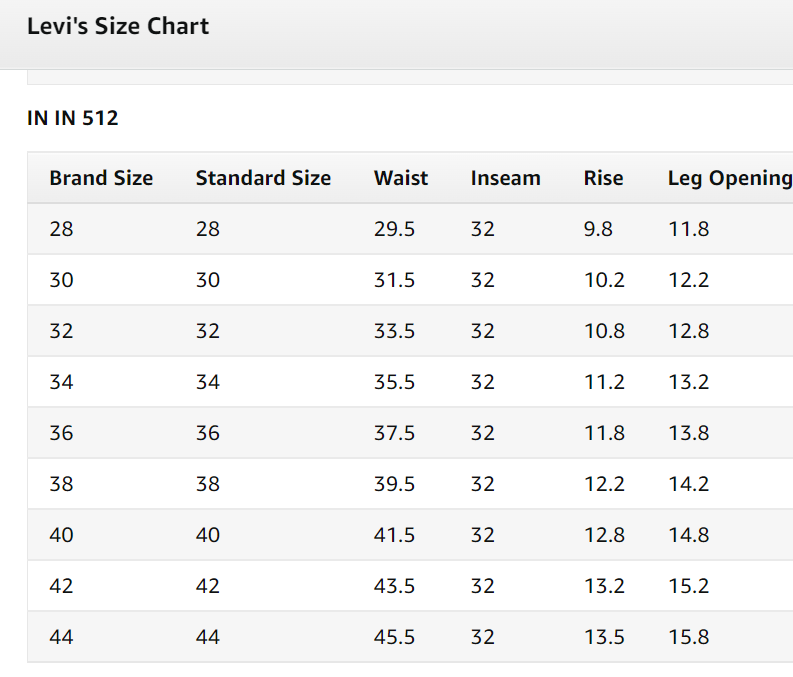
Task: Select leg opening value 13.2 cell
Action: [x=689, y=382]
